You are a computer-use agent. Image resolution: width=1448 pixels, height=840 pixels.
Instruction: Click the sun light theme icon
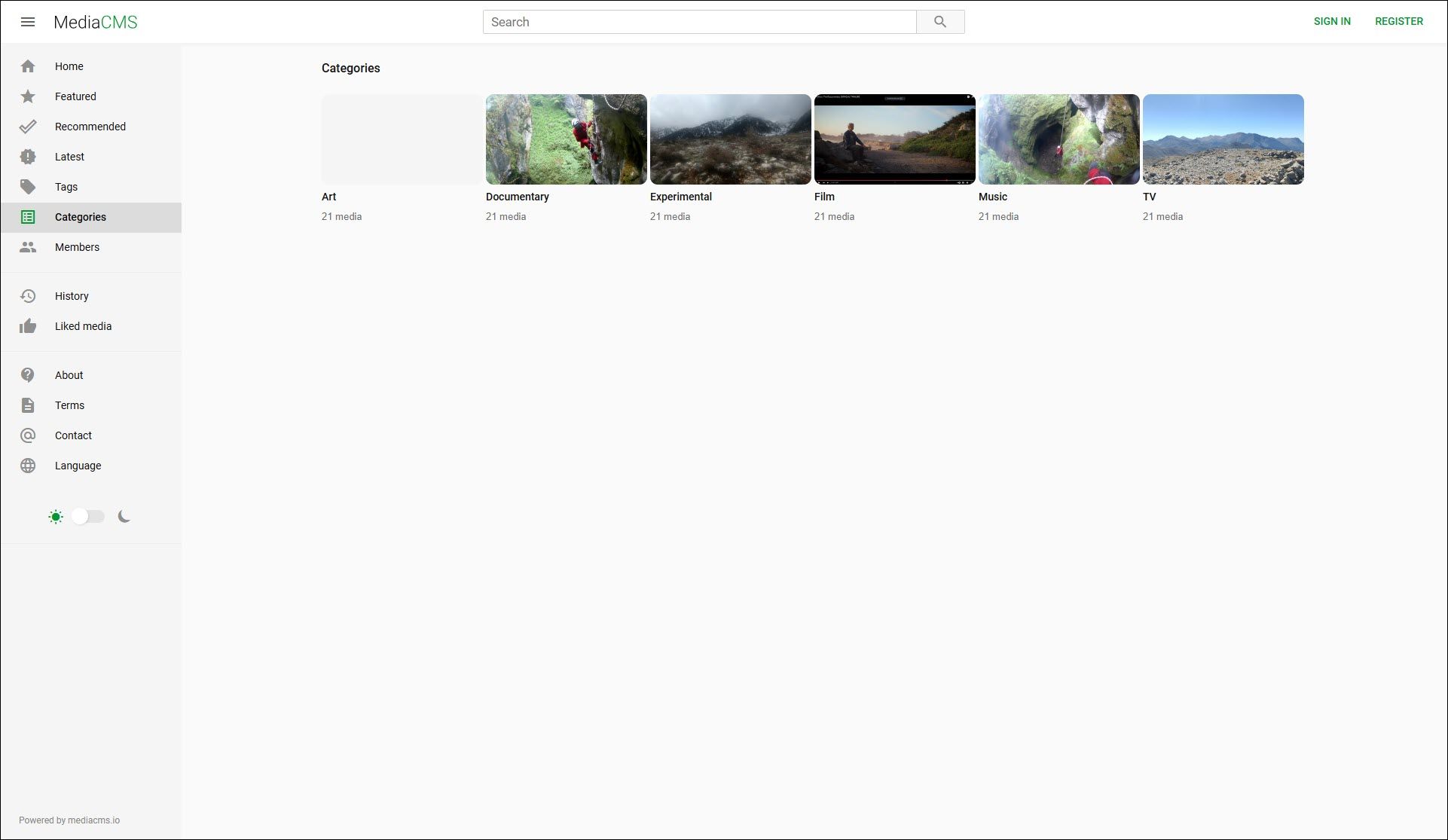[x=56, y=517]
